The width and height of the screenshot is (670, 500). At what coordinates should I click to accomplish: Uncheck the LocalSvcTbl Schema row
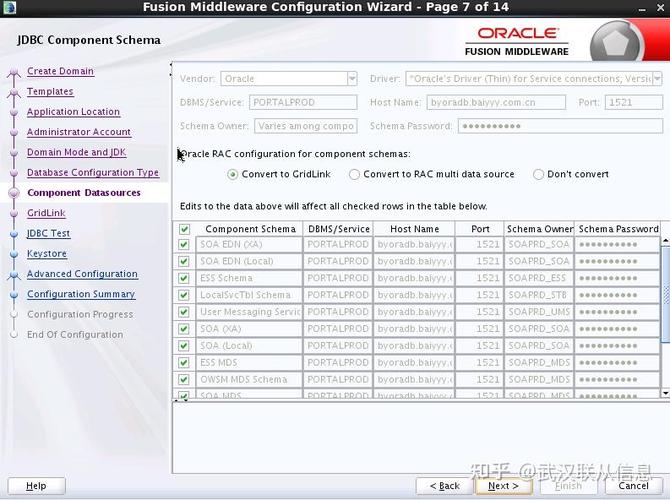click(184, 295)
